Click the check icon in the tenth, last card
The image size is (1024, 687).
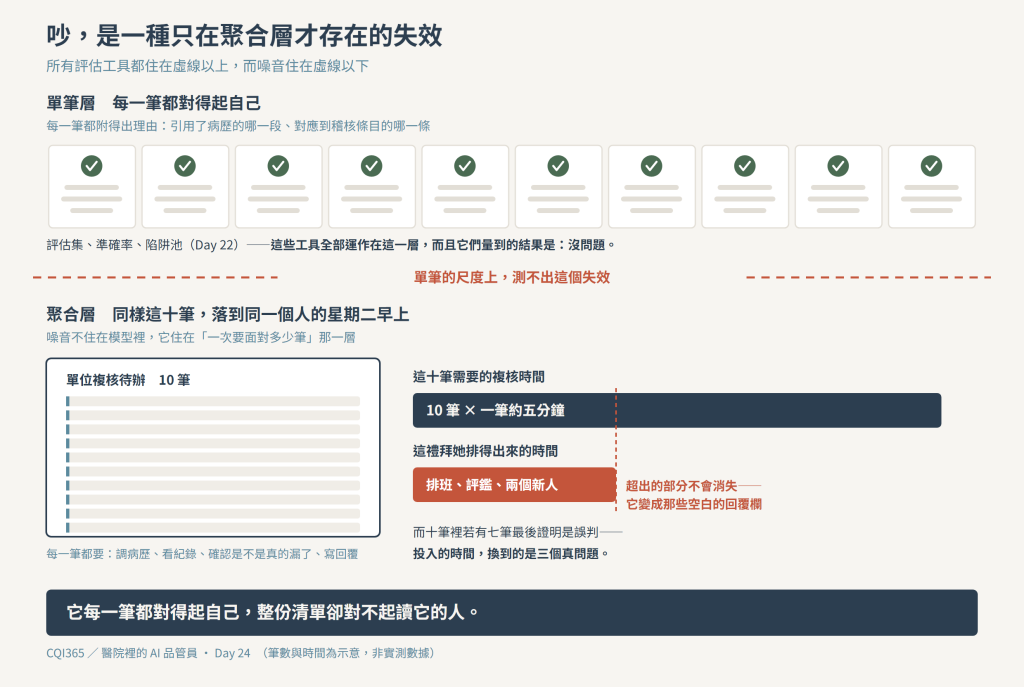[932, 166]
